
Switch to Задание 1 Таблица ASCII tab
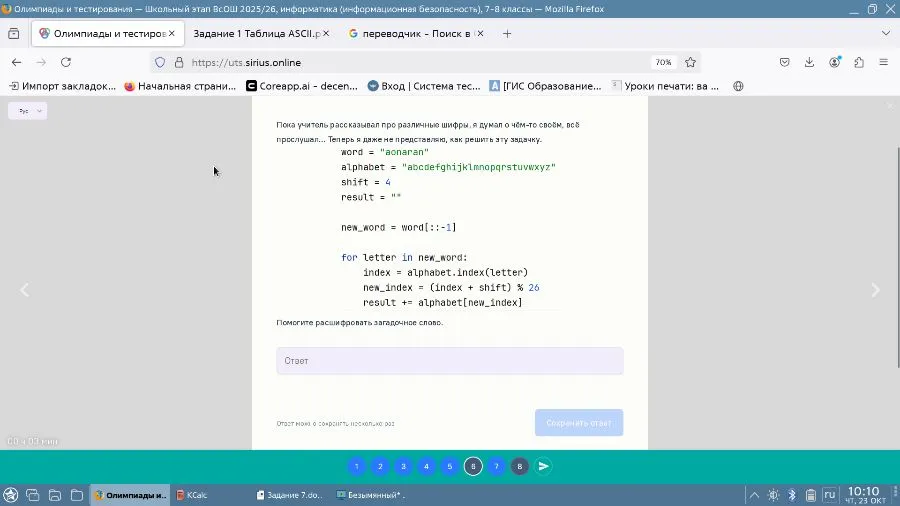click(256, 34)
